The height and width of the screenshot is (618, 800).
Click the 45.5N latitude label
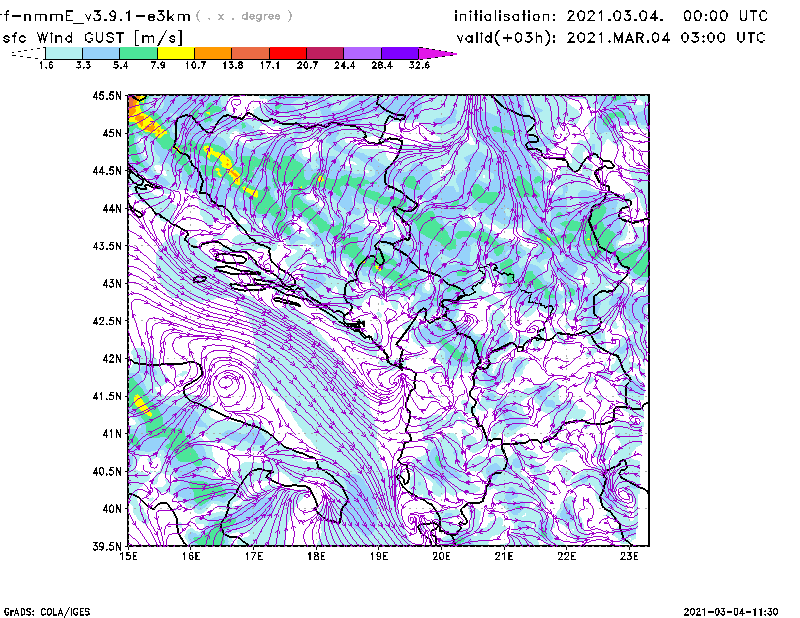tap(107, 95)
